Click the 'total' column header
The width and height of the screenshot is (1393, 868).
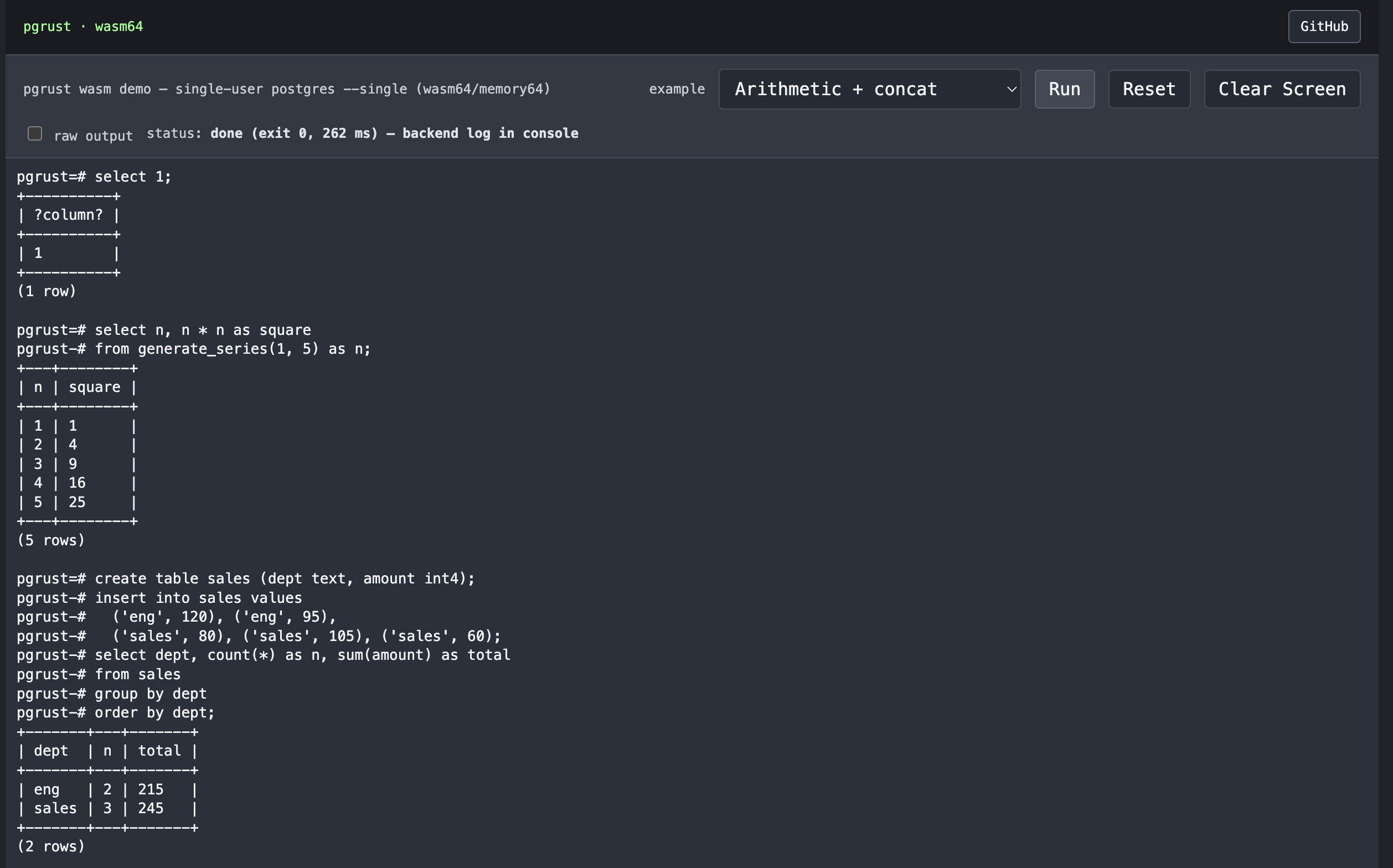click(x=159, y=751)
